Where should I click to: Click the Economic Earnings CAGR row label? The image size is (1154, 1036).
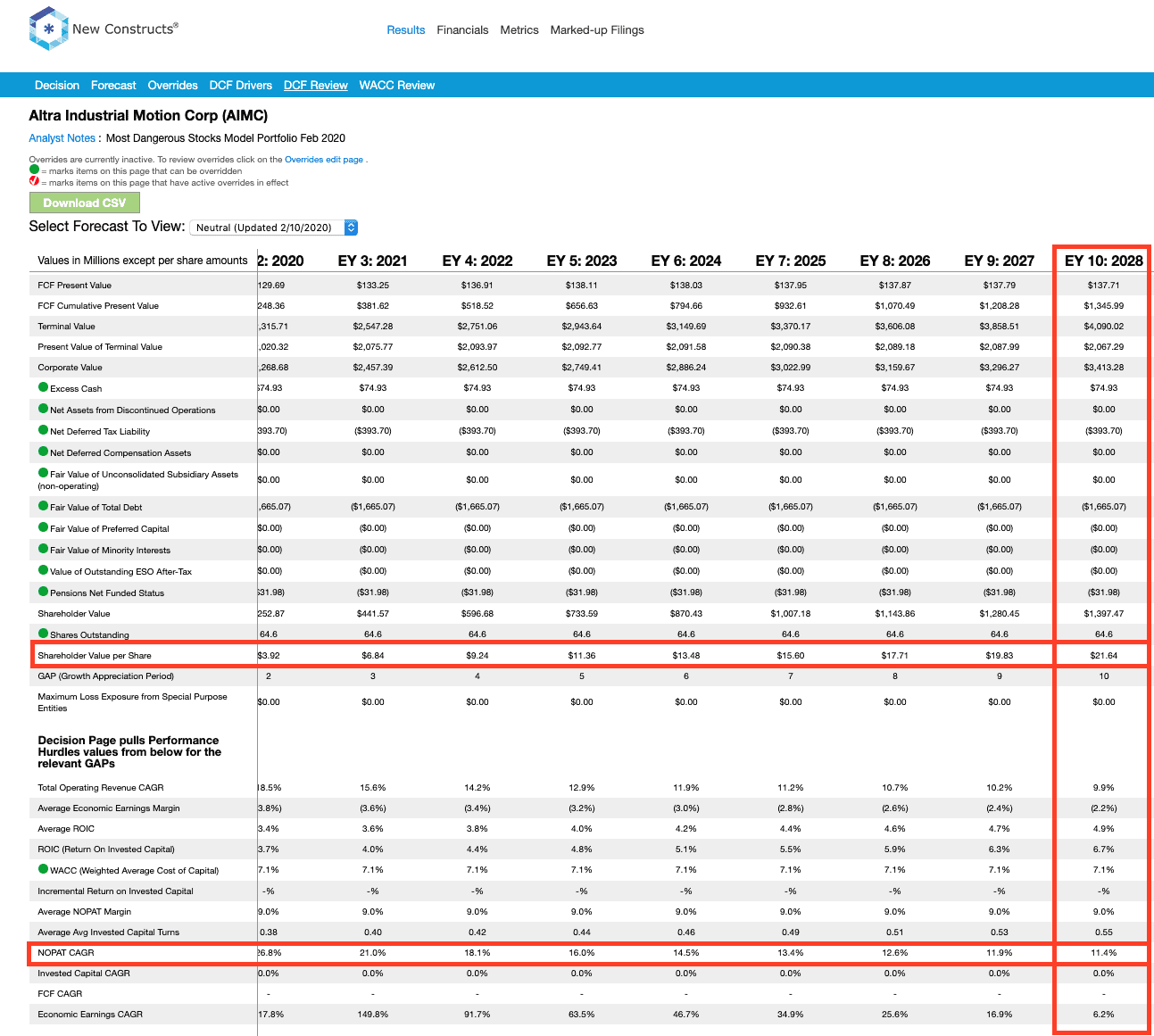point(90,1015)
